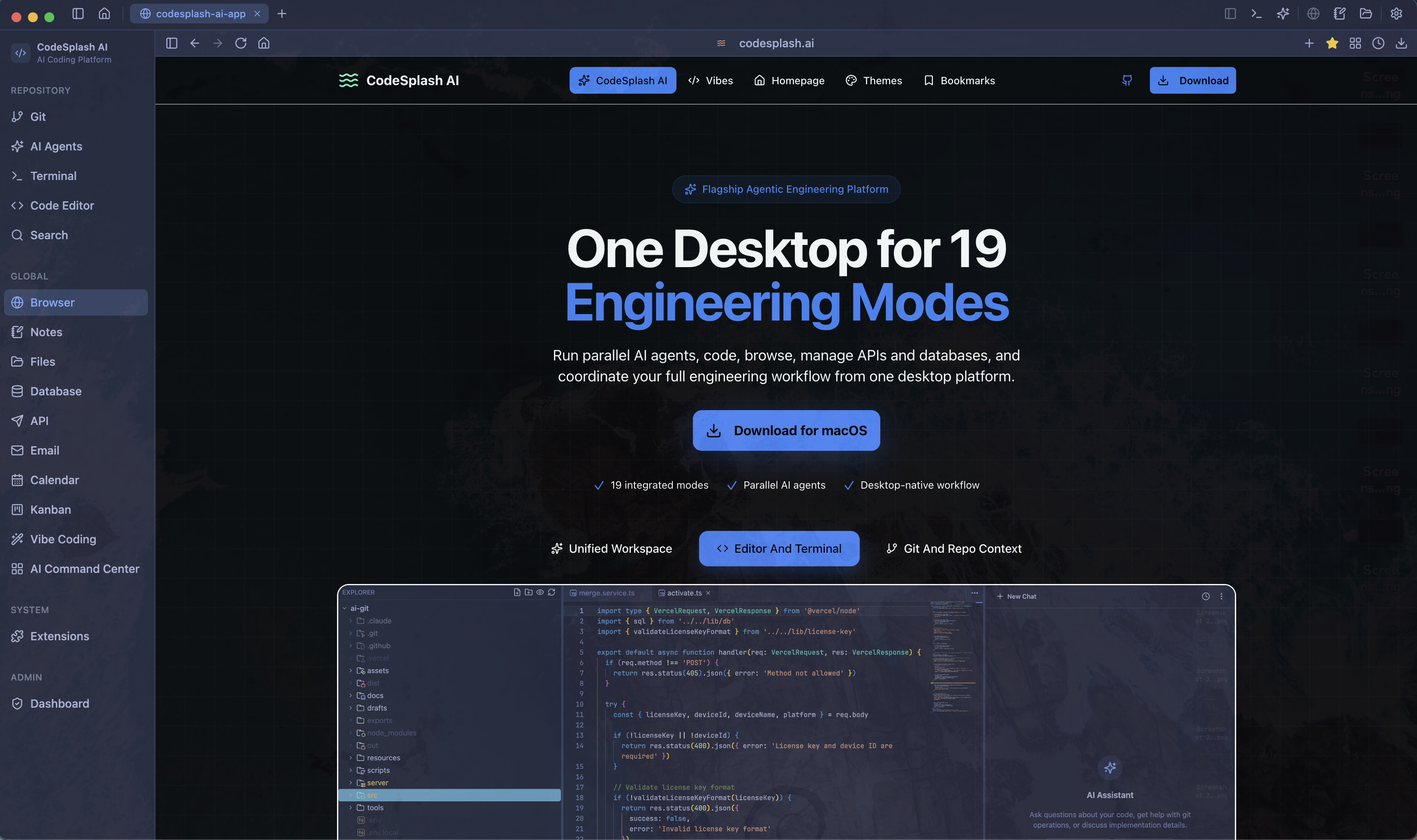The width and height of the screenshot is (1417, 840).
Task: Click the GitHub icon near the Download button
Action: [x=1127, y=81]
